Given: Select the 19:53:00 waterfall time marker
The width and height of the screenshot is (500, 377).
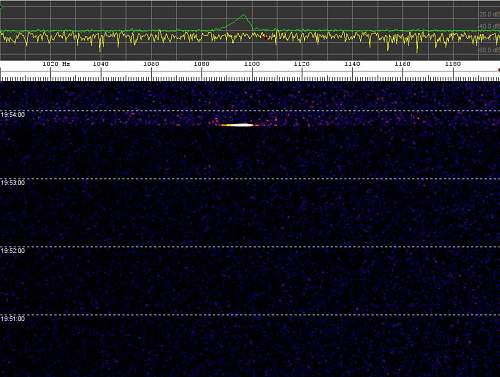Looking at the screenshot, I should [x=13, y=183].
